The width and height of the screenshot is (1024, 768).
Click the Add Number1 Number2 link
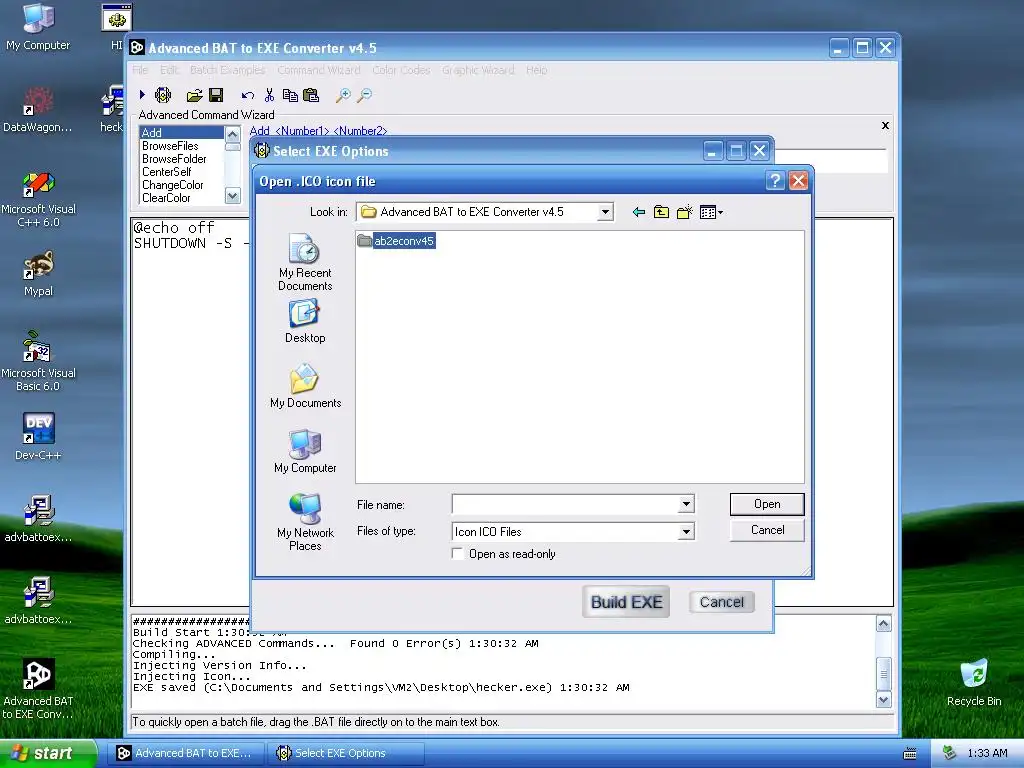tap(318, 131)
